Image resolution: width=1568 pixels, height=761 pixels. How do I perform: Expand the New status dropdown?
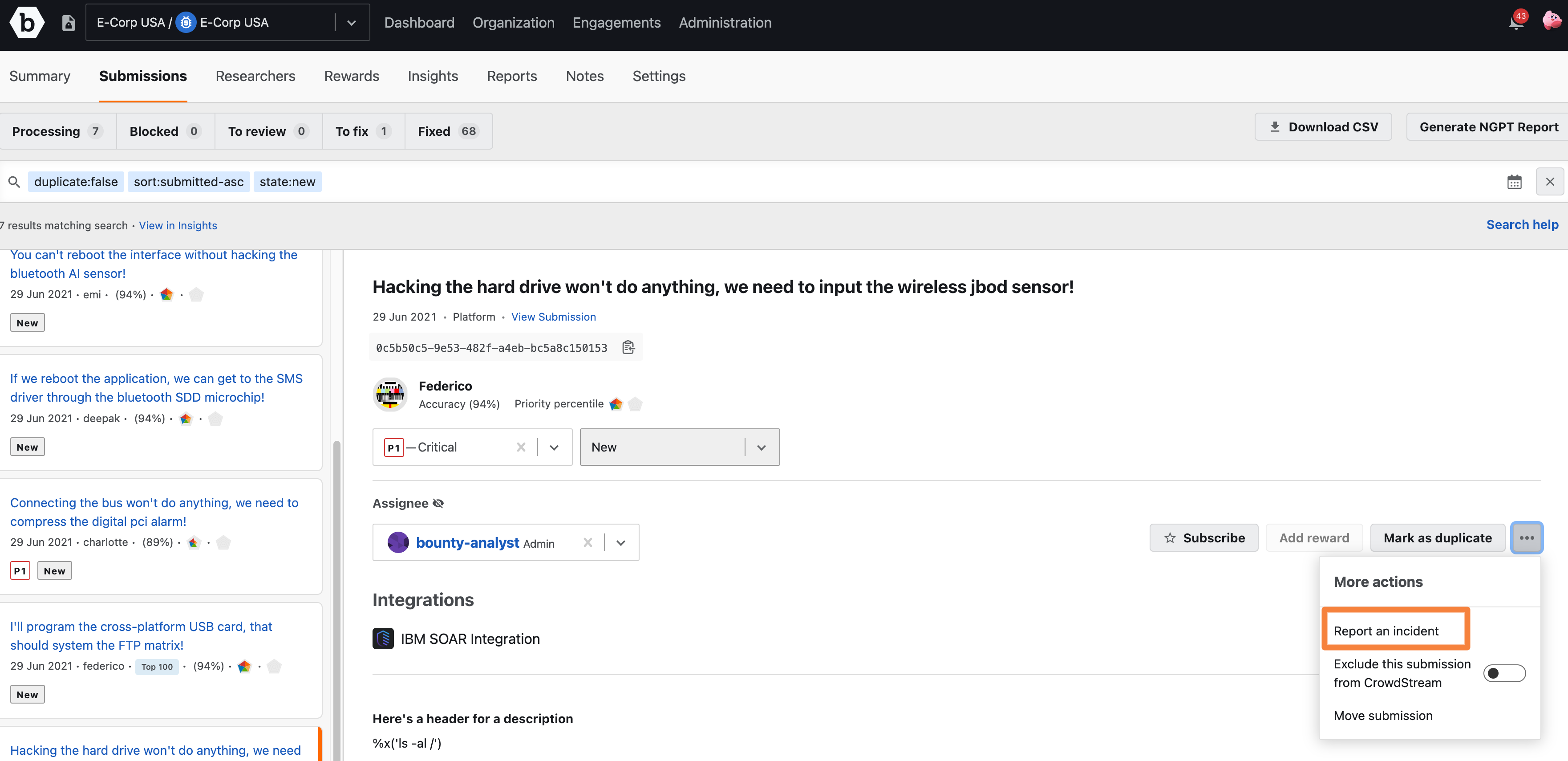pyautogui.click(x=763, y=447)
